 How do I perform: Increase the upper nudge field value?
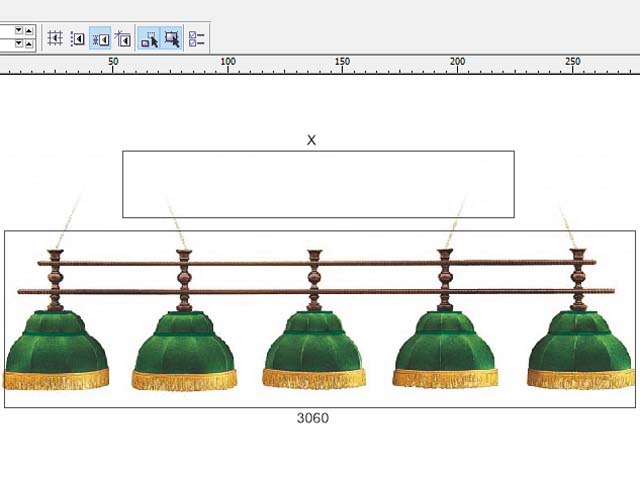[x=29, y=30]
